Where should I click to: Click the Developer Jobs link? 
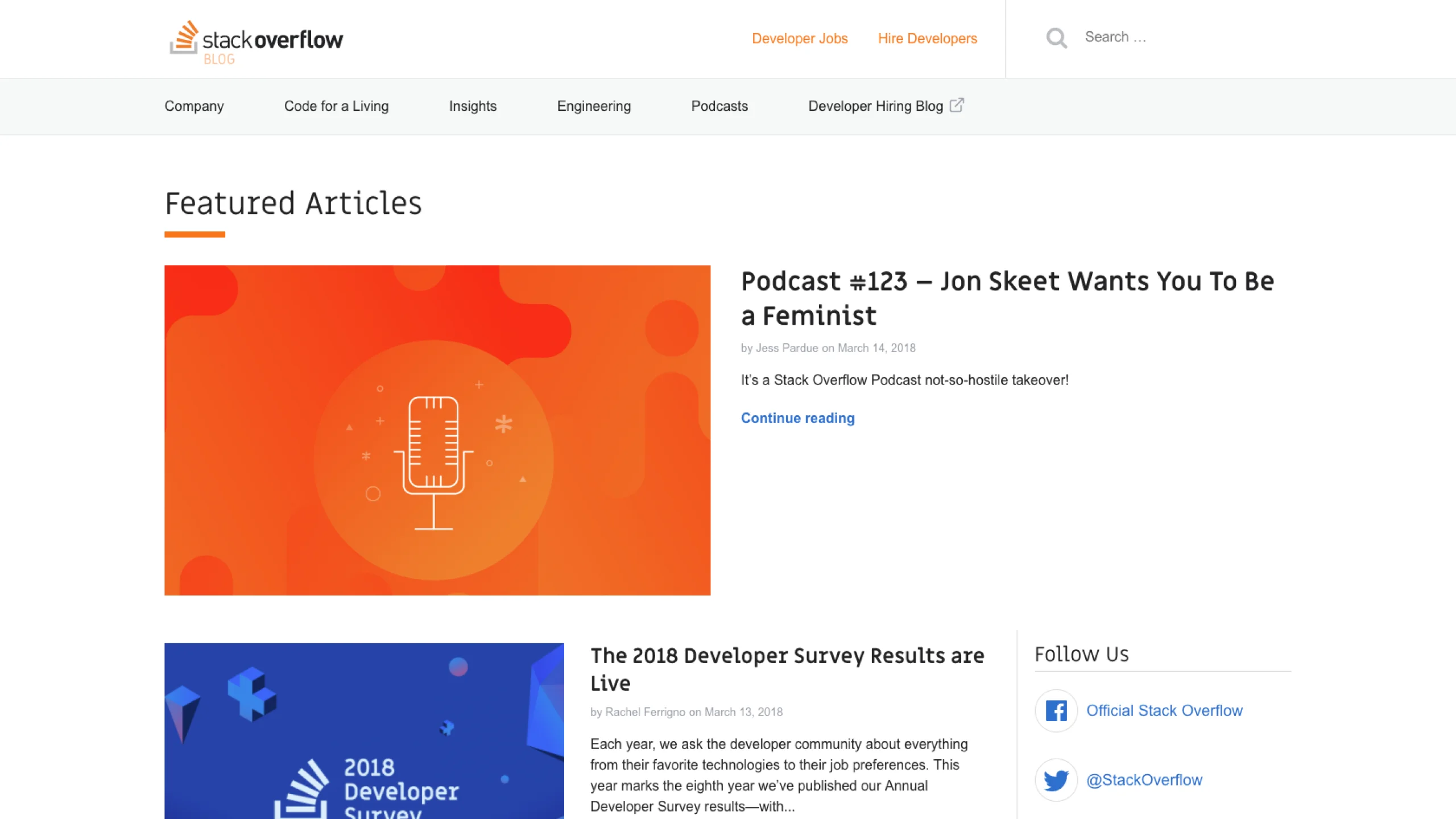800,39
